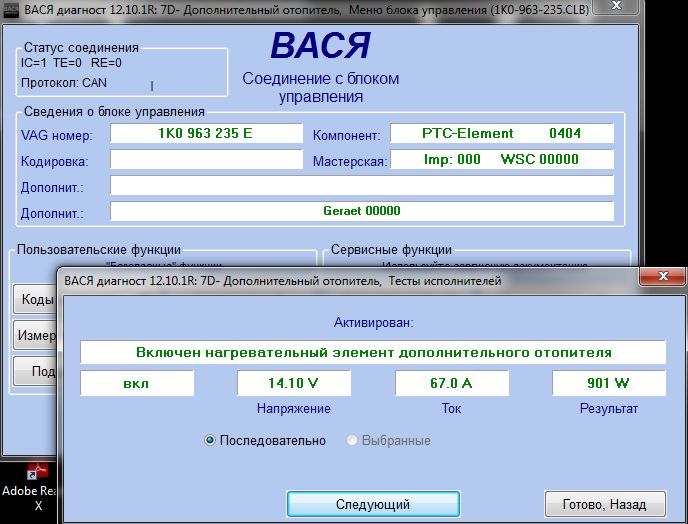The image size is (688, 524).
Task: Click the 14.10 V voltage value
Action: pyautogui.click(x=294, y=384)
